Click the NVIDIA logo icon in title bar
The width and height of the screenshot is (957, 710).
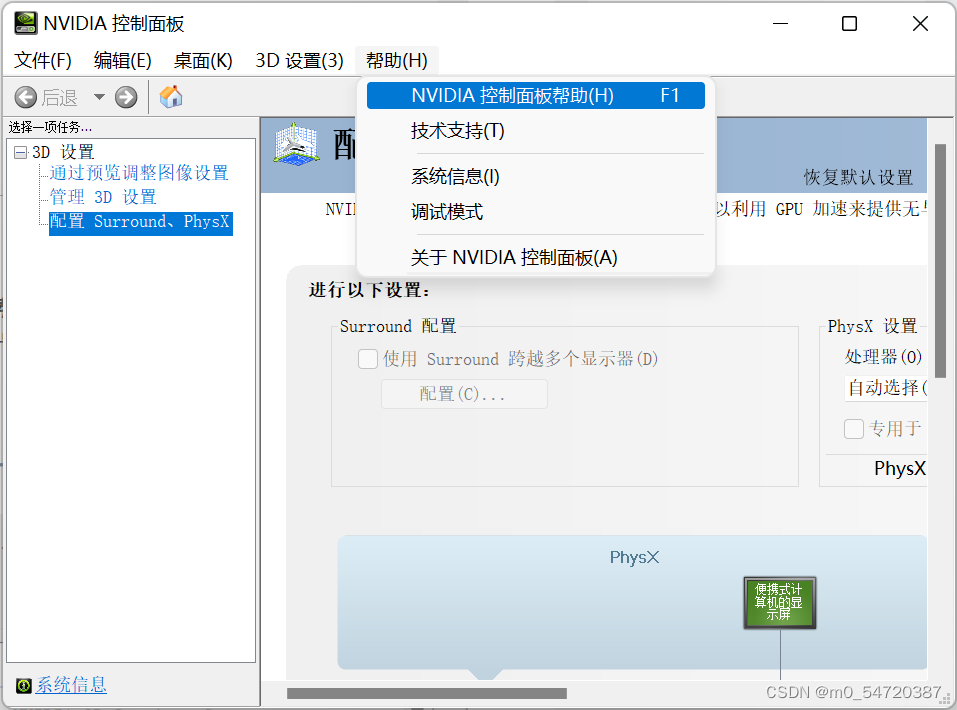pyautogui.click(x=26, y=23)
